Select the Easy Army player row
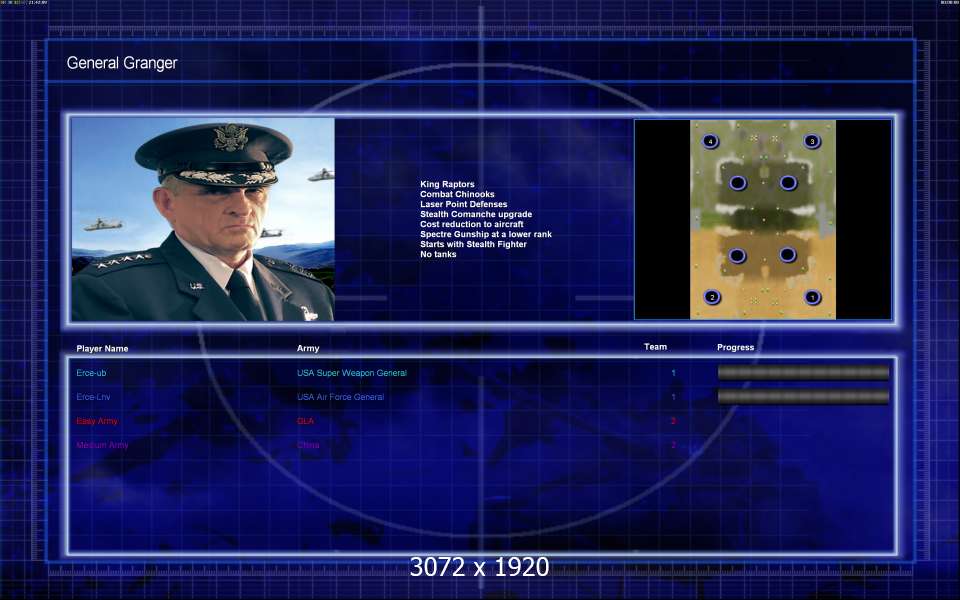This screenshot has width=960, height=600. pyautogui.click(x=97, y=421)
